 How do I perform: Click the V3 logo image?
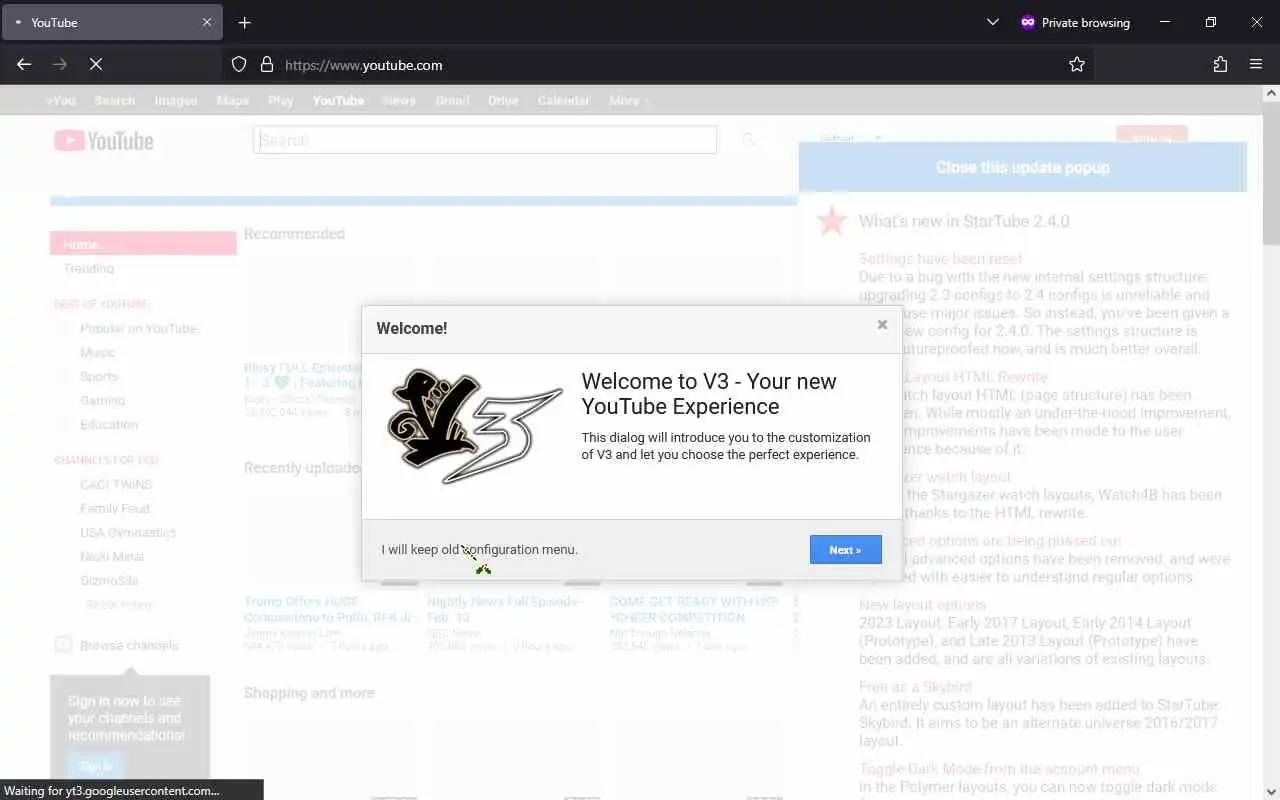pos(475,426)
